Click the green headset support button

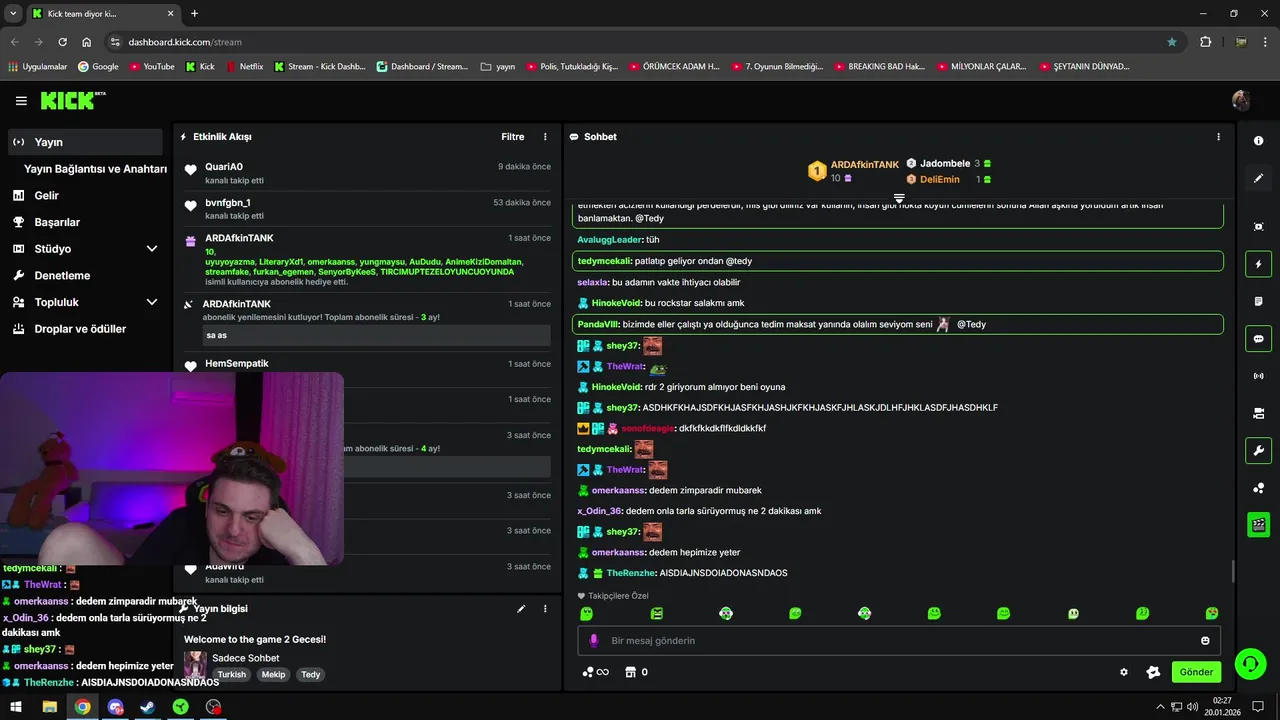[x=1249, y=663]
